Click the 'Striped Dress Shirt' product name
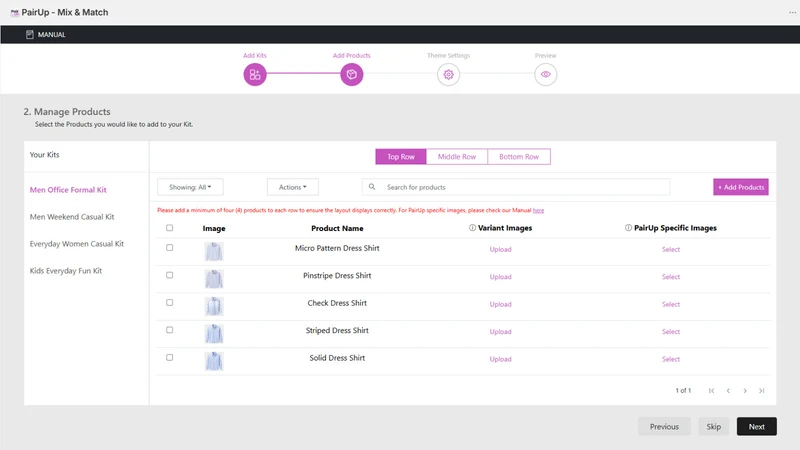 [x=337, y=331]
